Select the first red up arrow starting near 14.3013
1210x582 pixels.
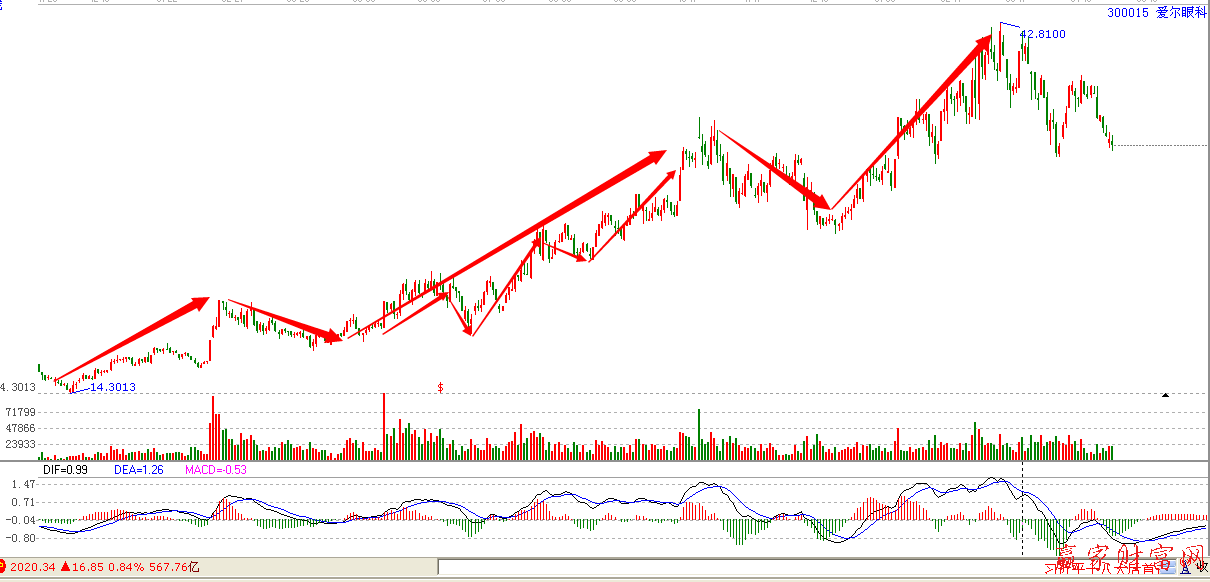(130, 338)
